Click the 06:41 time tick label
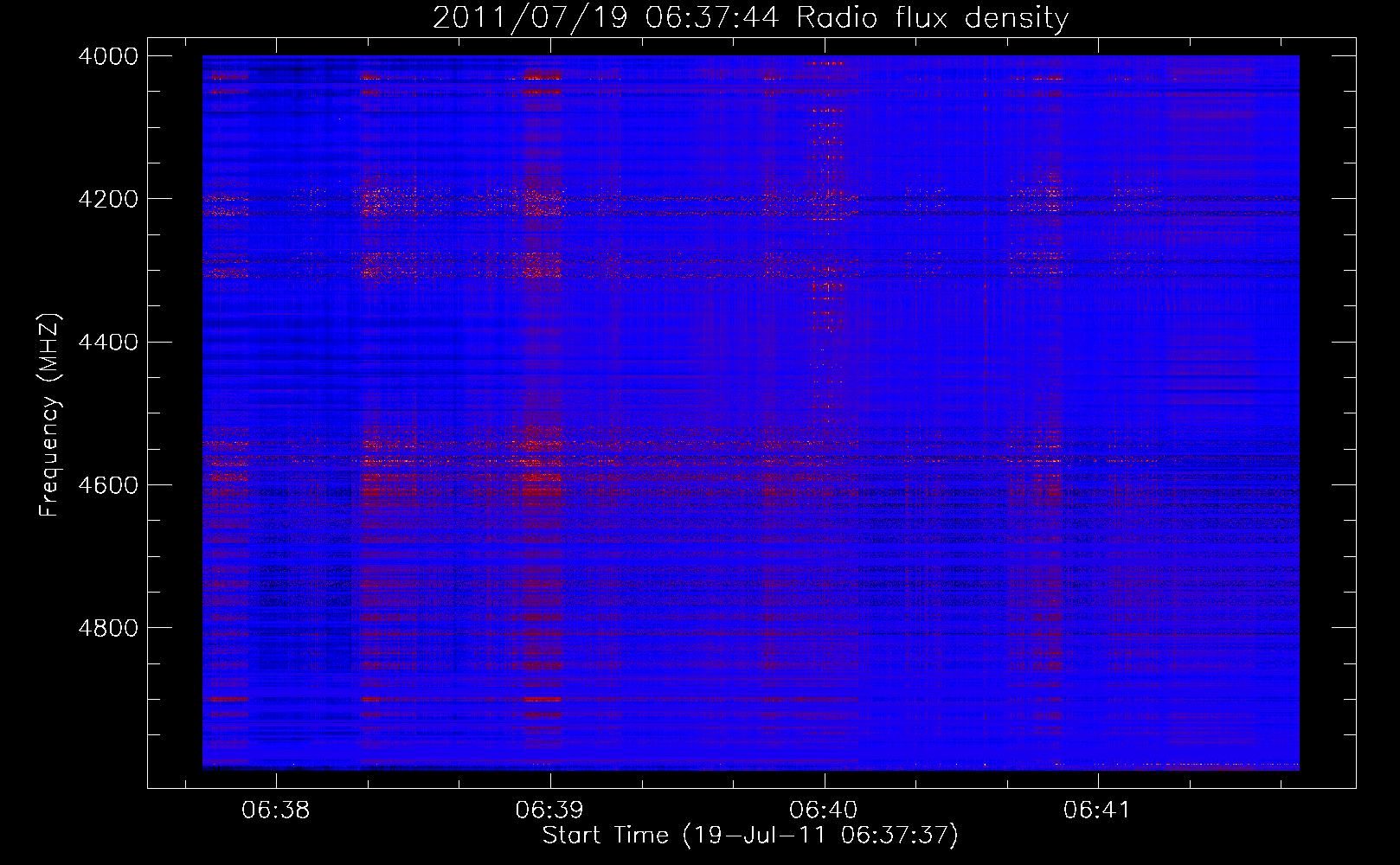Image resolution: width=1400 pixels, height=865 pixels. 1097,811
